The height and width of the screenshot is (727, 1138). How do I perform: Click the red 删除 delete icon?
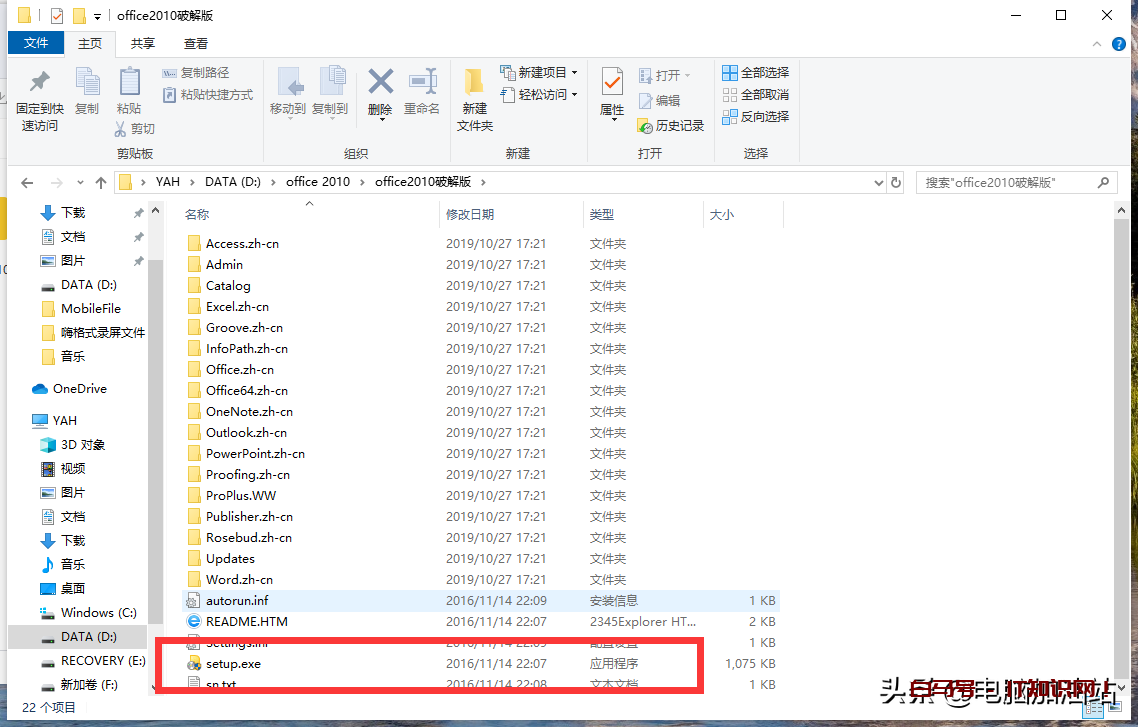[380, 82]
